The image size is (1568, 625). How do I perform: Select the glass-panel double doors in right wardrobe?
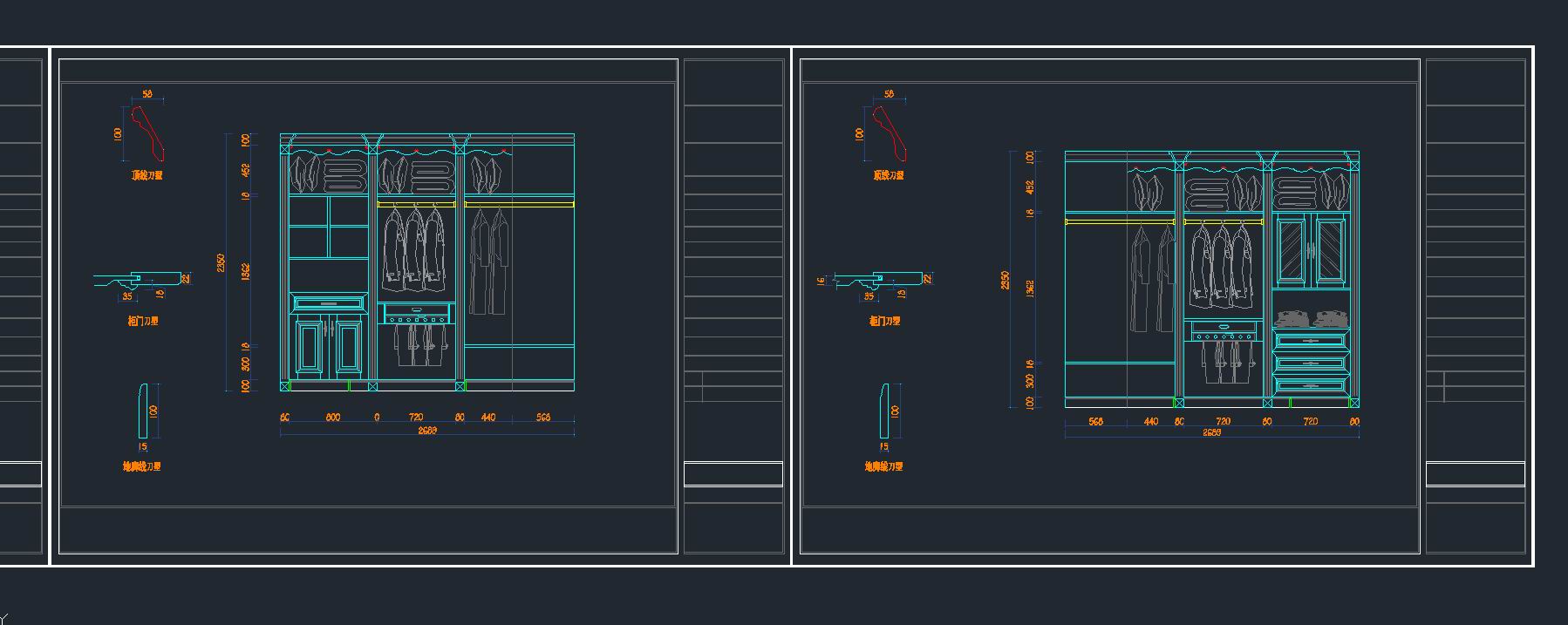(1310, 250)
